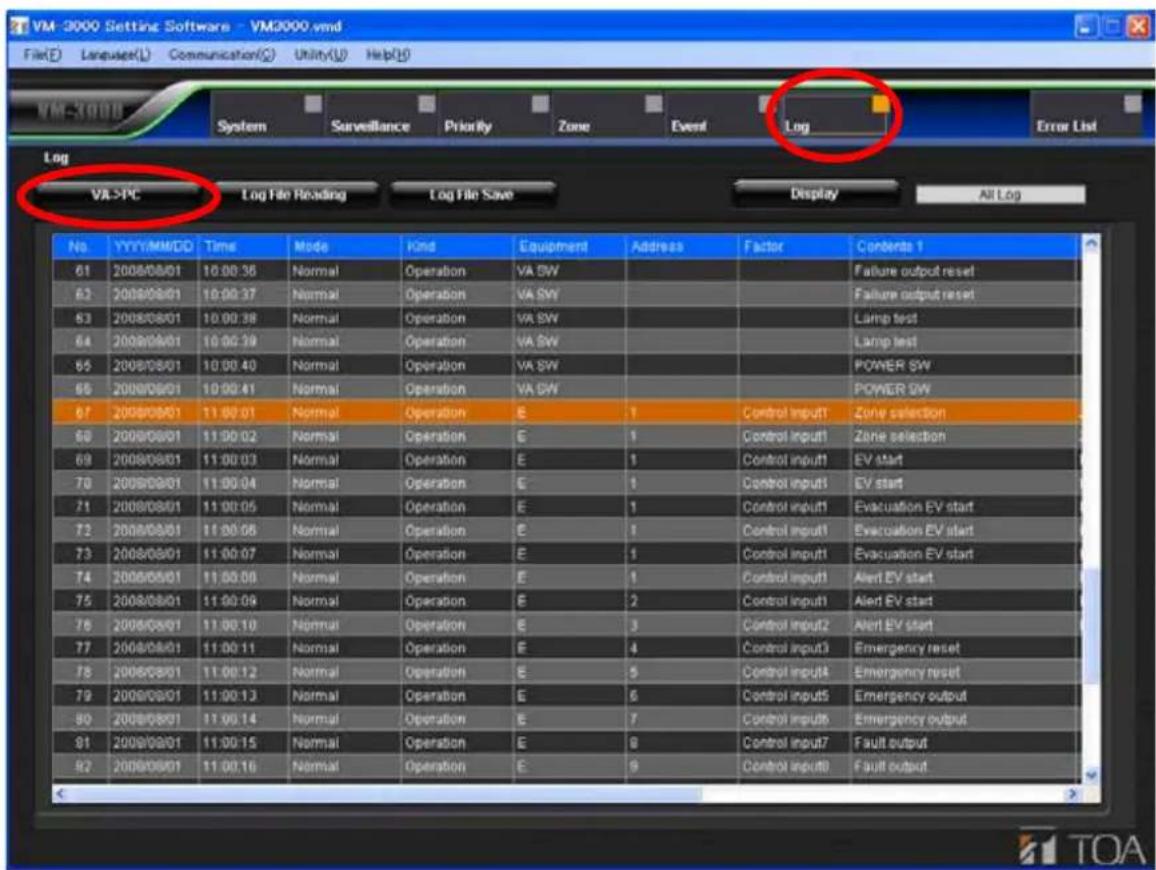The height and width of the screenshot is (870, 1156).
Task: Switch to the Surveillance tab
Action: click(x=381, y=114)
